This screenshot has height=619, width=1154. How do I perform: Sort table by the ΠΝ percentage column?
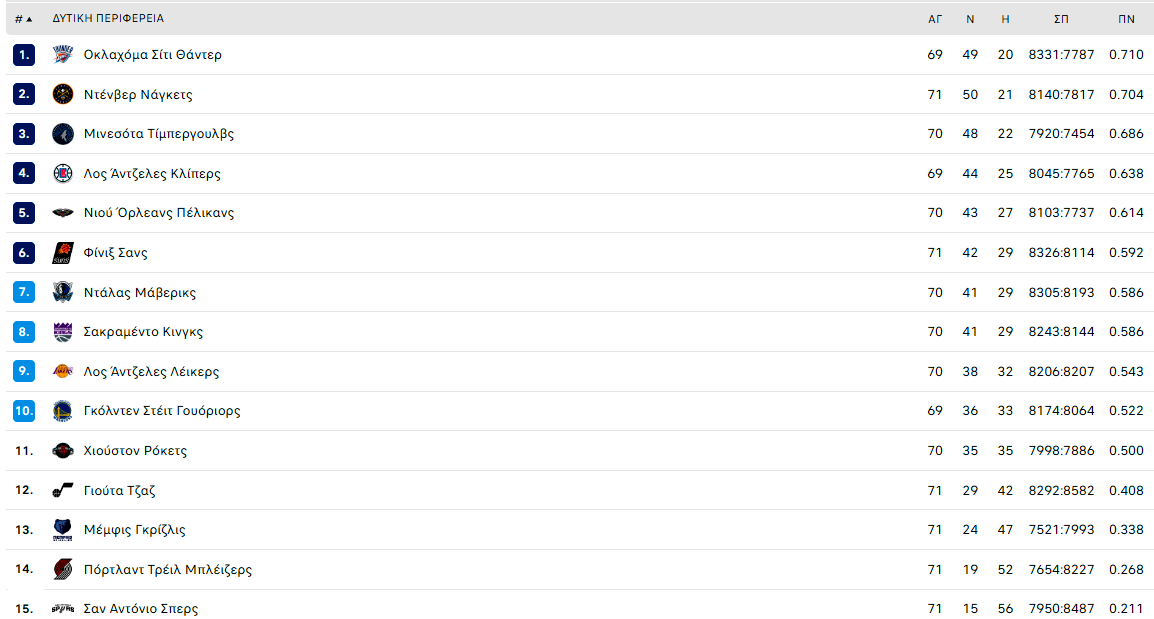[x=1126, y=19]
